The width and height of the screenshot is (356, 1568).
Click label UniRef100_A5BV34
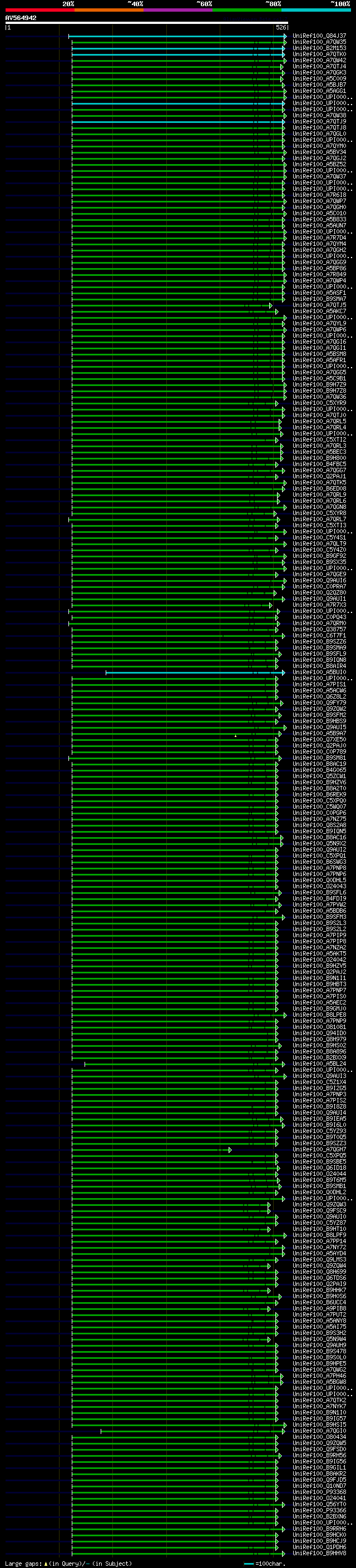point(319,152)
